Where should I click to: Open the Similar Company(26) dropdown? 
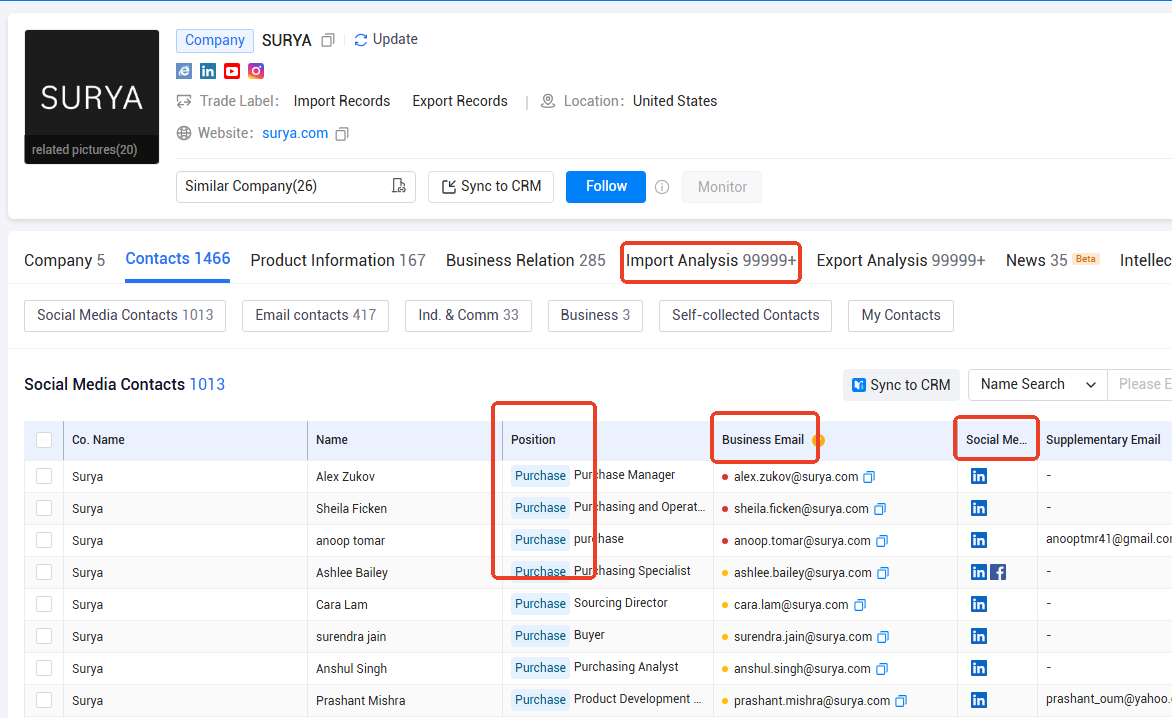(x=295, y=187)
